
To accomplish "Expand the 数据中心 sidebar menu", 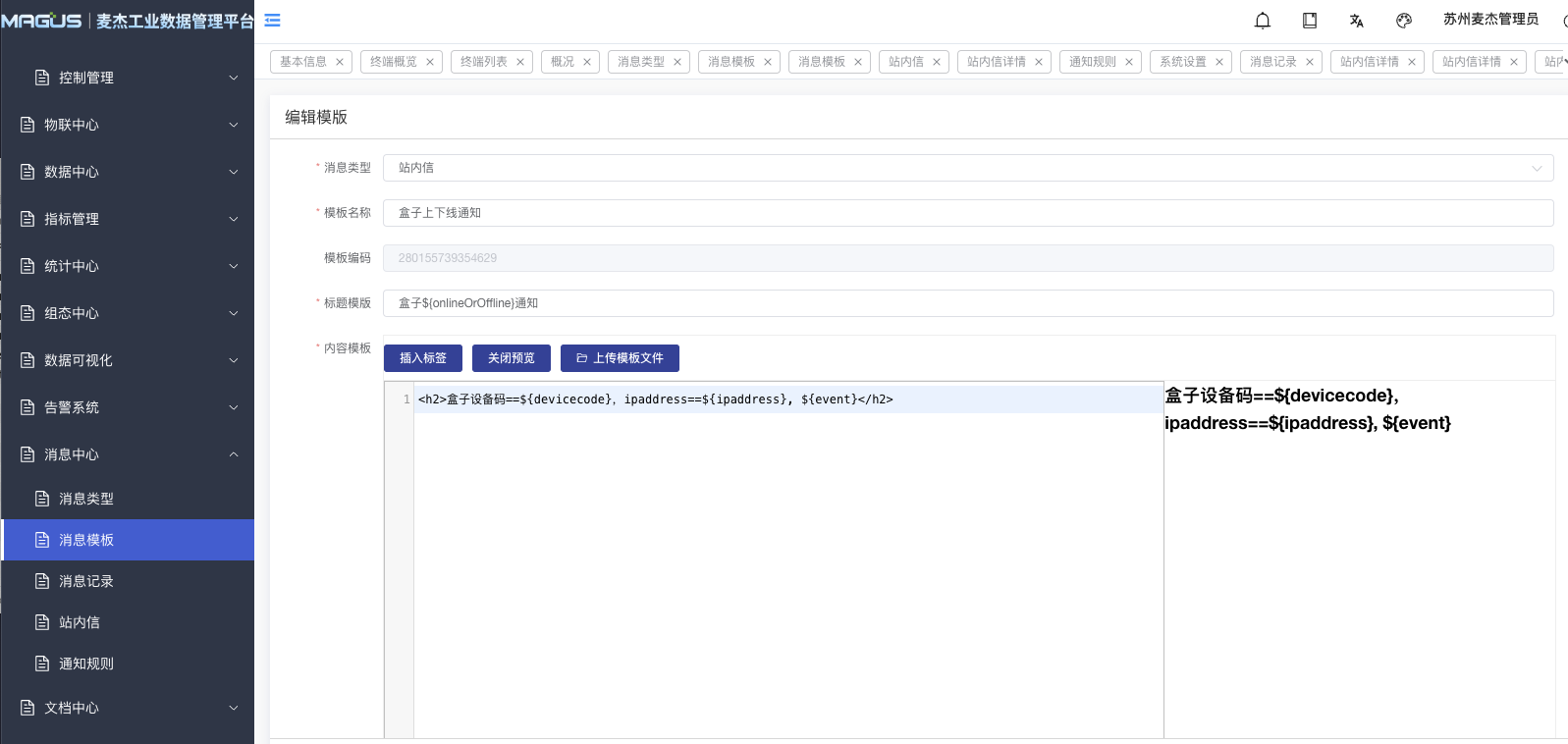I will coord(128,172).
